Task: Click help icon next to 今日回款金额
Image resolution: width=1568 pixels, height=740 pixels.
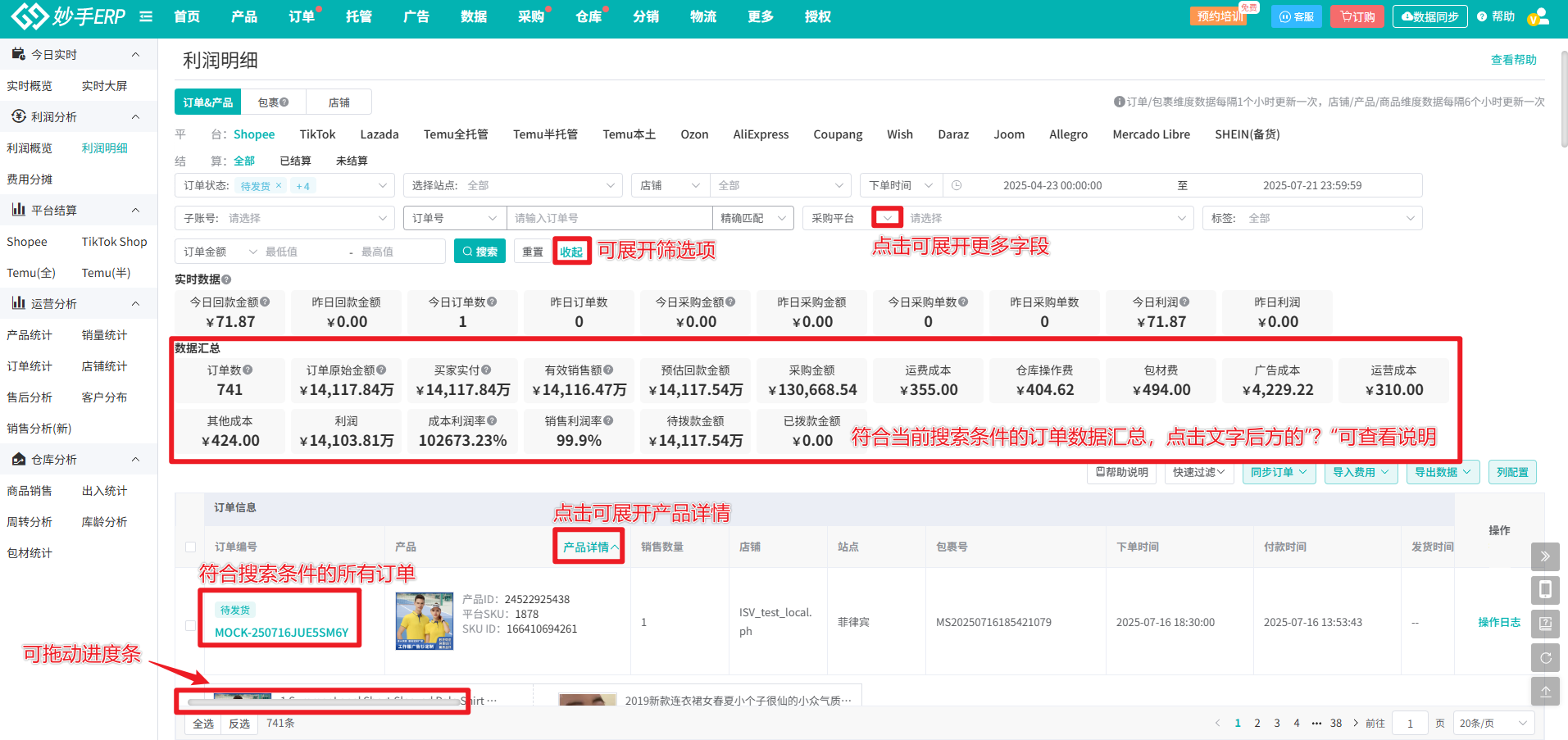Action: click(x=265, y=302)
